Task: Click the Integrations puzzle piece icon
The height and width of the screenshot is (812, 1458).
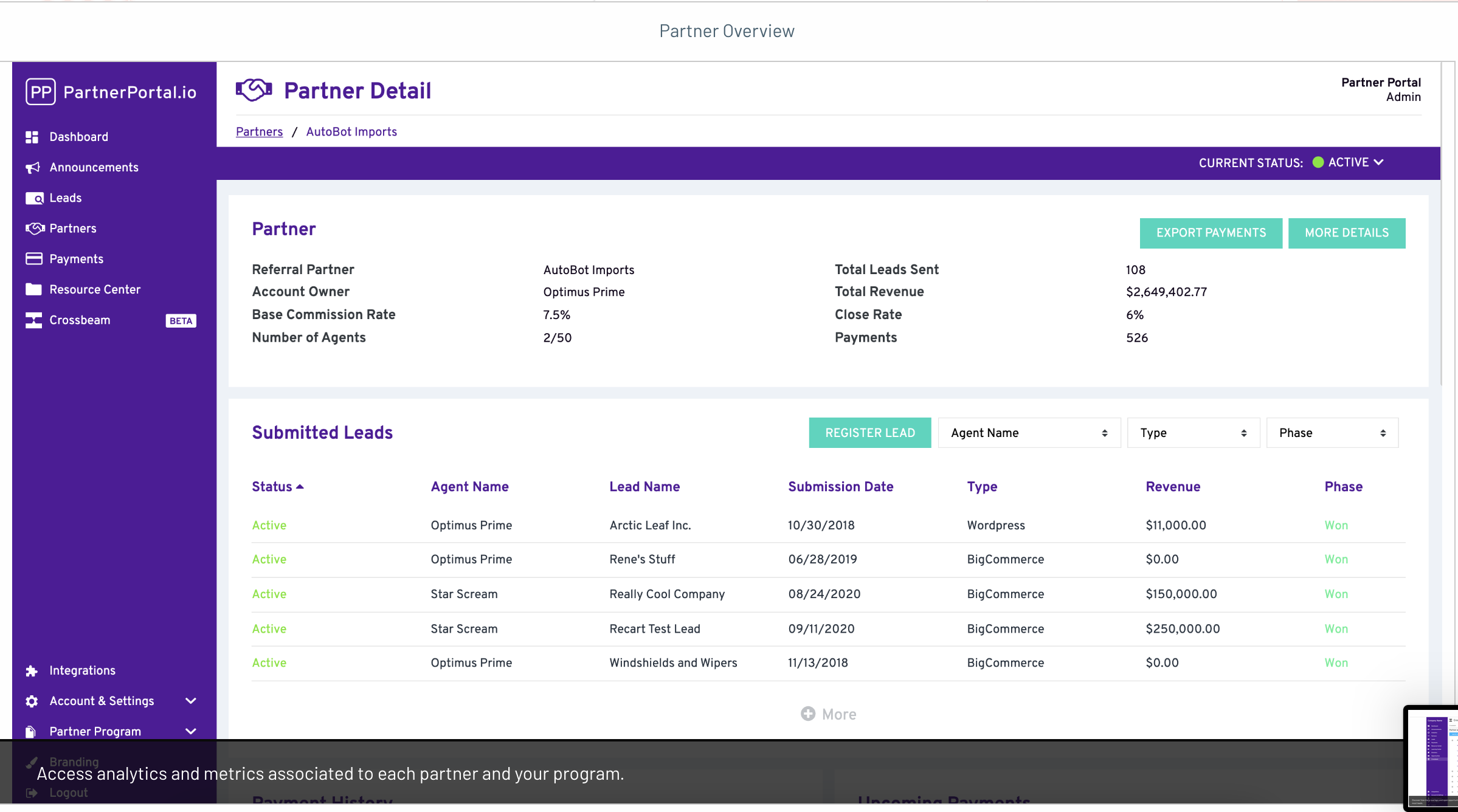Action: [32, 671]
